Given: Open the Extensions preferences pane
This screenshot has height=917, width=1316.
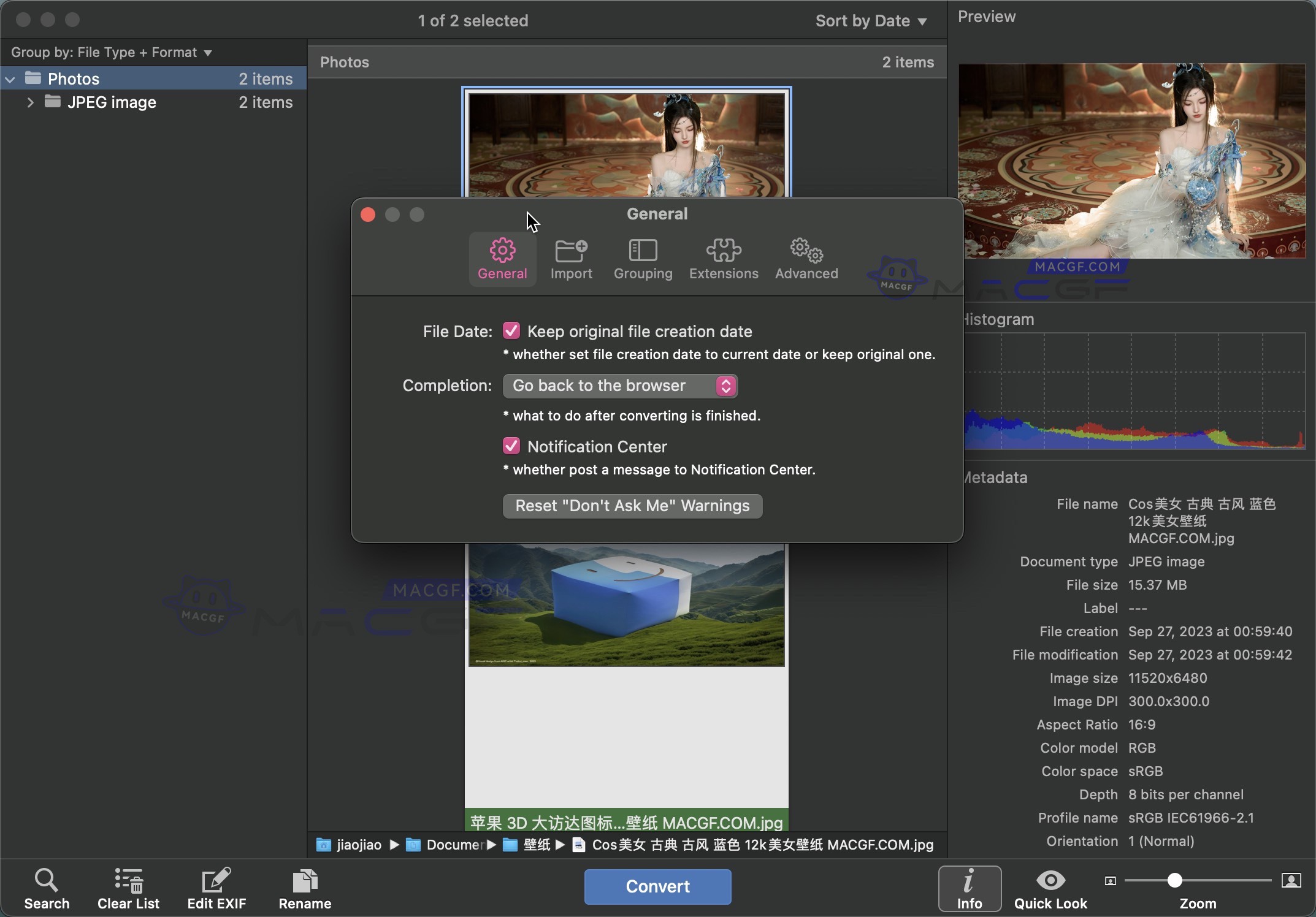Looking at the screenshot, I should 724,259.
